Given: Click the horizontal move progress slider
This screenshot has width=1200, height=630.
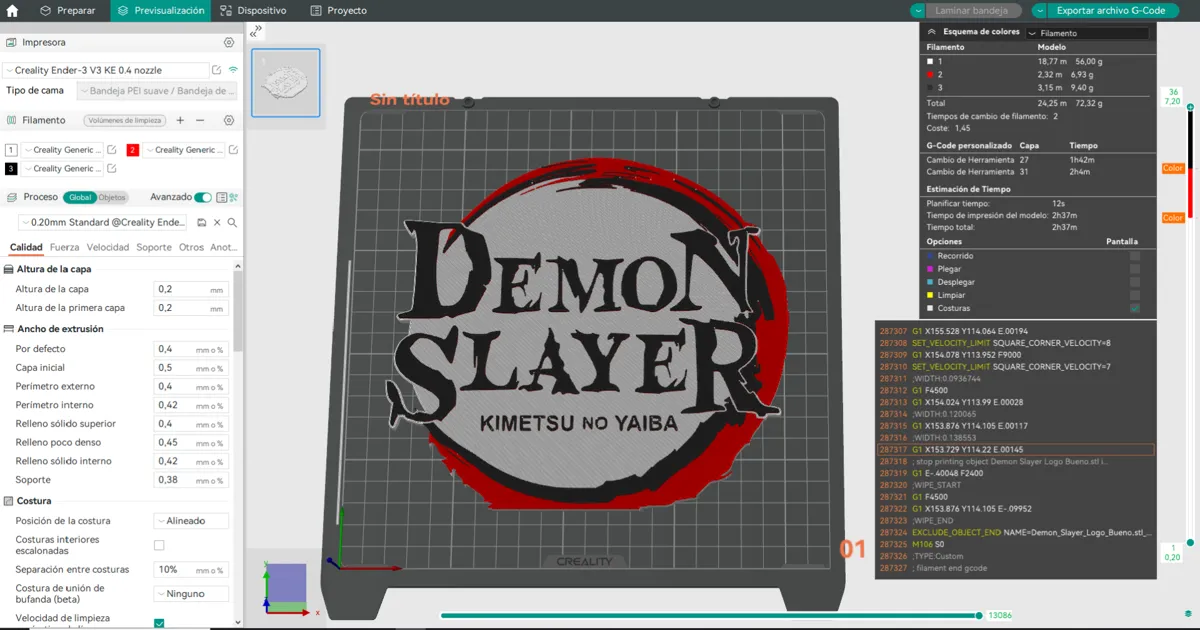Looking at the screenshot, I should (x=710, y=615).
